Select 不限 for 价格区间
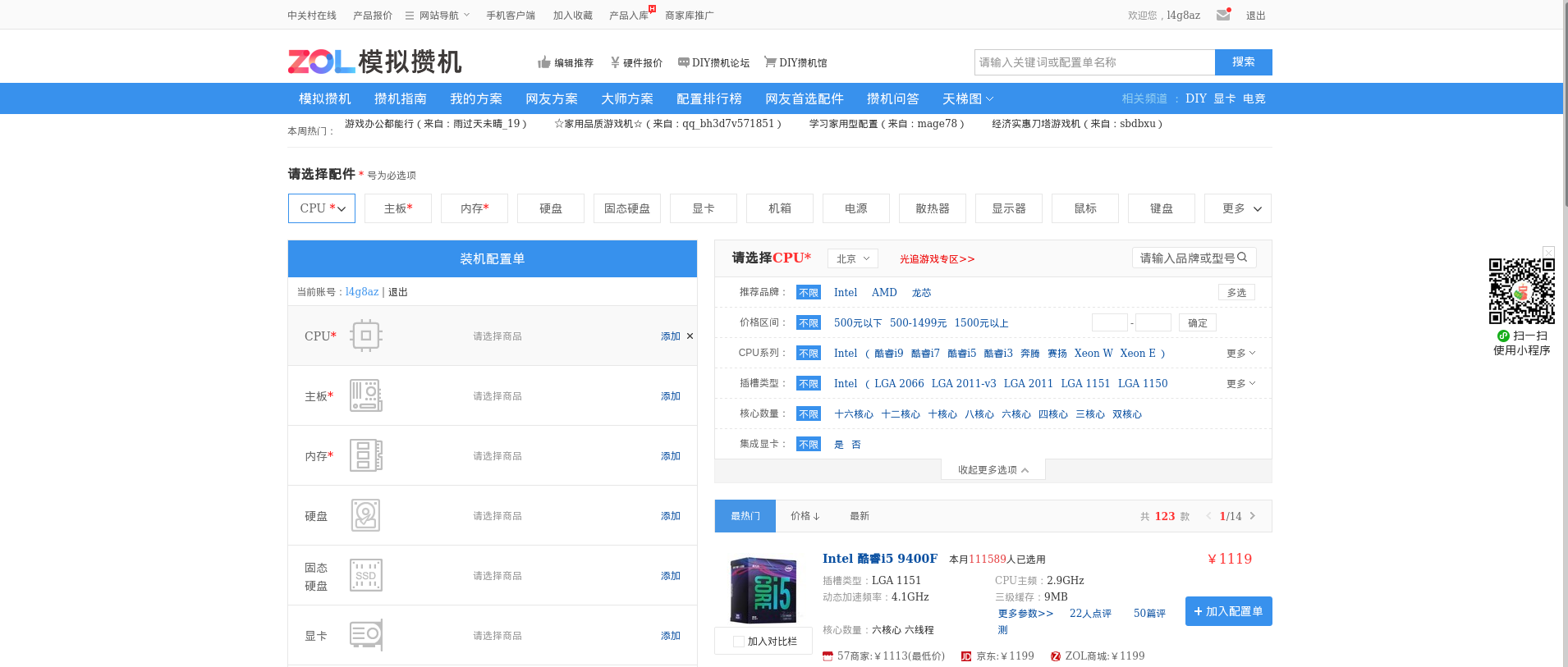The image size is (1568, 667). tap(809, 323)
